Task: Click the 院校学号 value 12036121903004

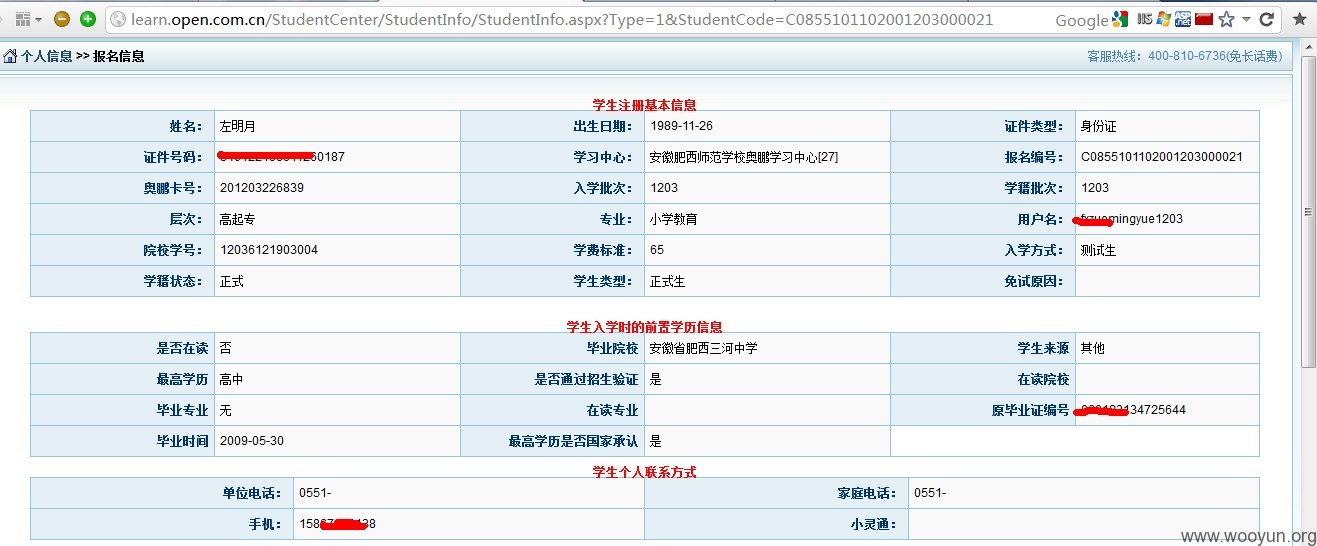Action: (268, 250)
